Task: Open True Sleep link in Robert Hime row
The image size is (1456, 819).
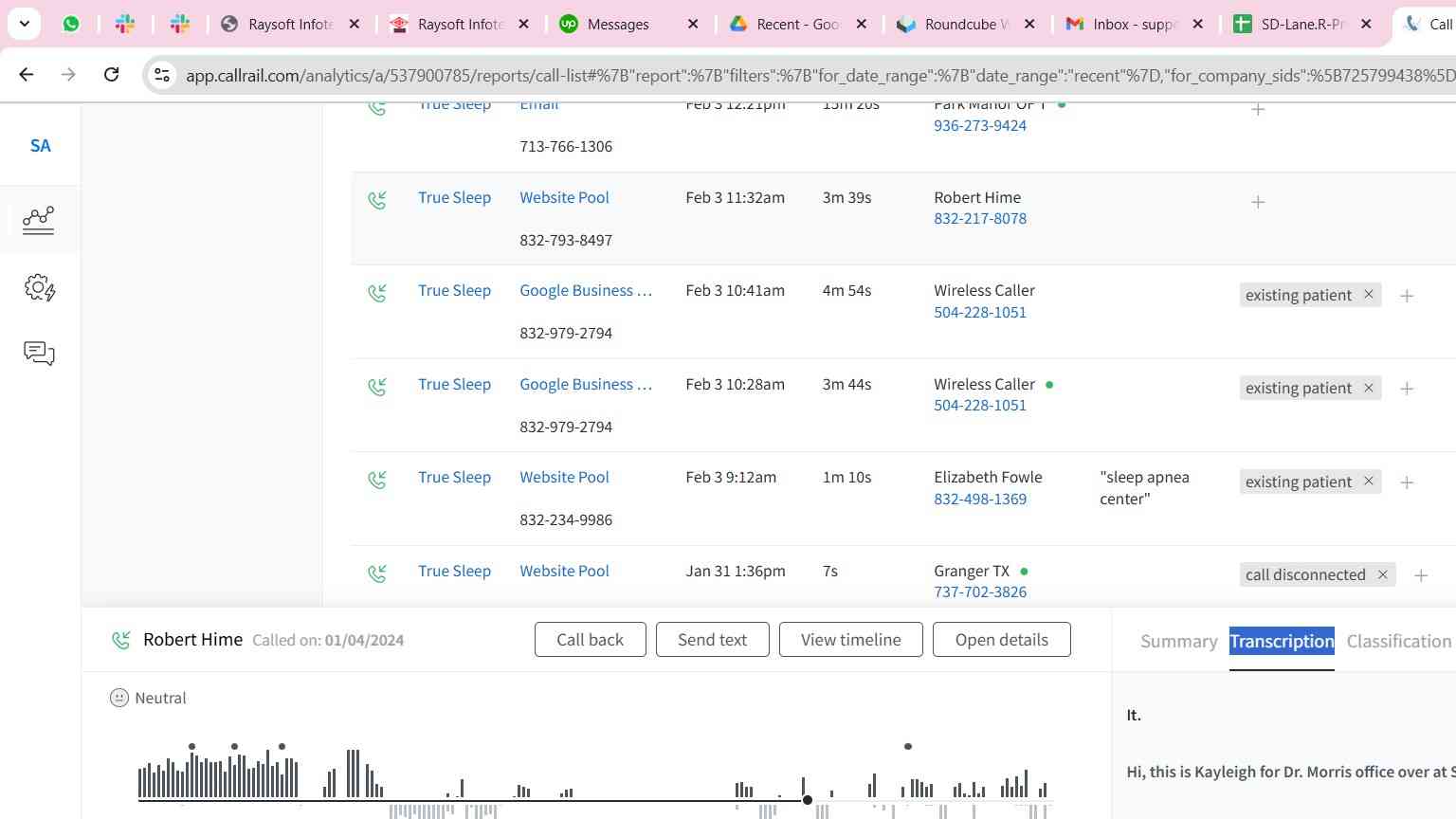Action: point(454,198)
